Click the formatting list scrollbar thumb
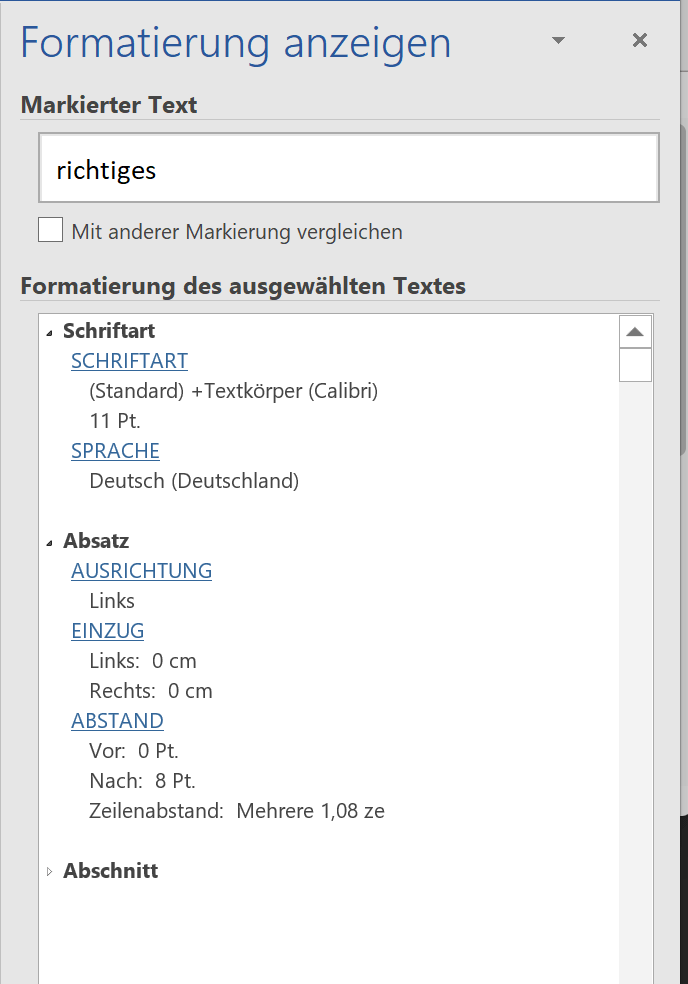Image resolution: width=688 pixels, height=984 pixels. (x=635, y=365)
